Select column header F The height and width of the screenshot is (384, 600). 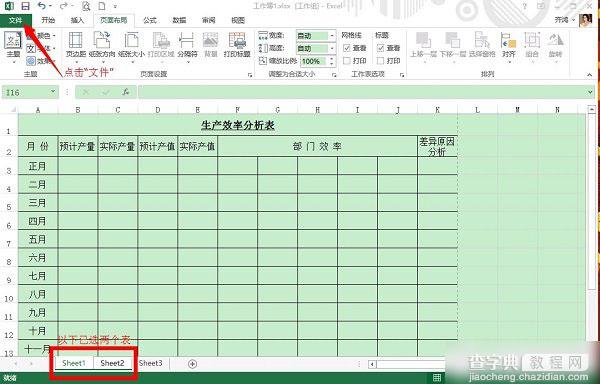(238, 110)
